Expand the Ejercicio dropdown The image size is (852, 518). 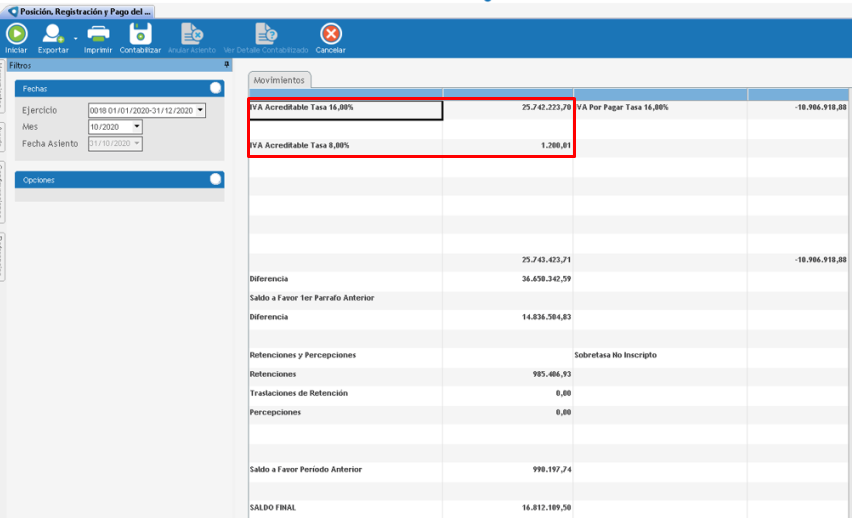(200, 110)
